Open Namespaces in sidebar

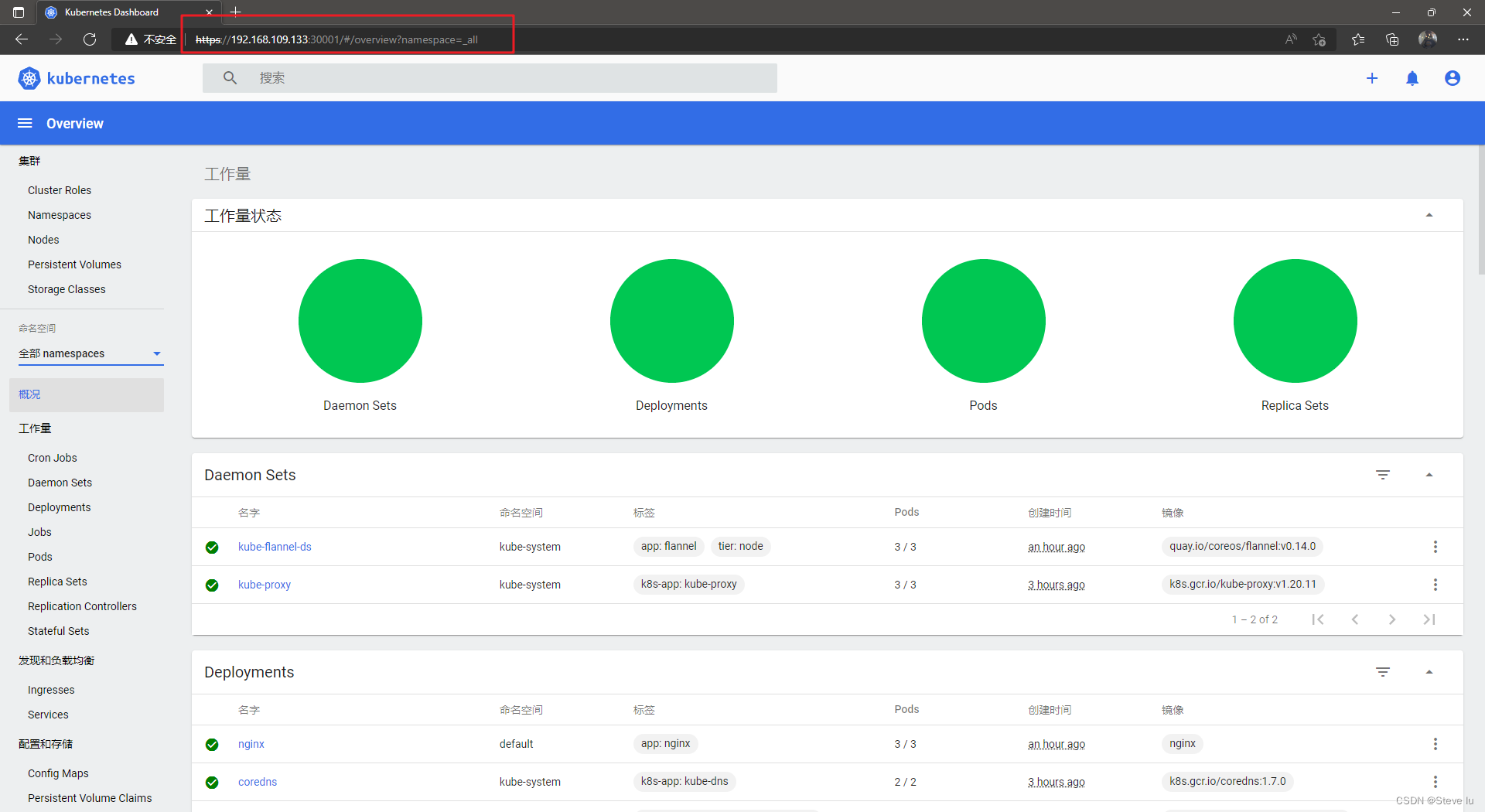coord(60,215)
